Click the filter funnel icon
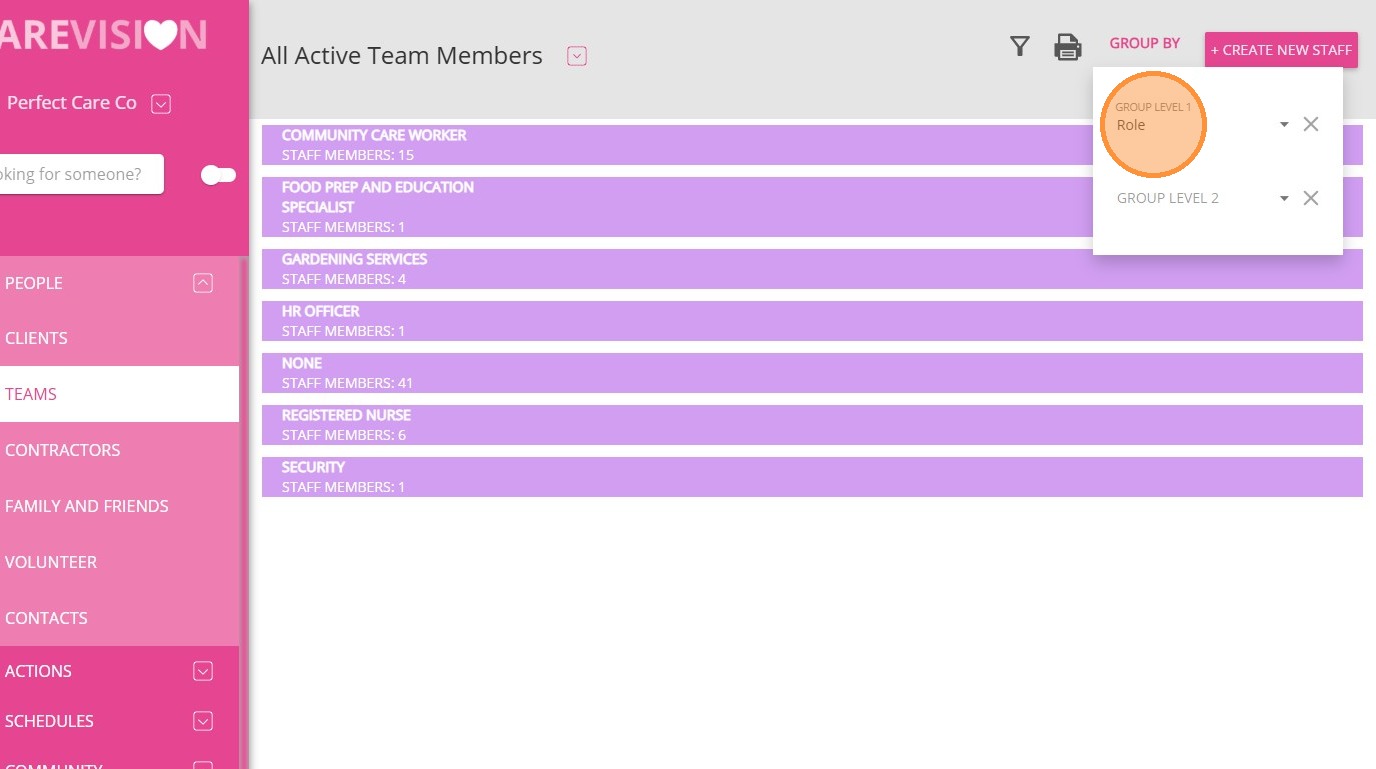The height and width of the screenshot is (769, 1376). coord(1019,46)
